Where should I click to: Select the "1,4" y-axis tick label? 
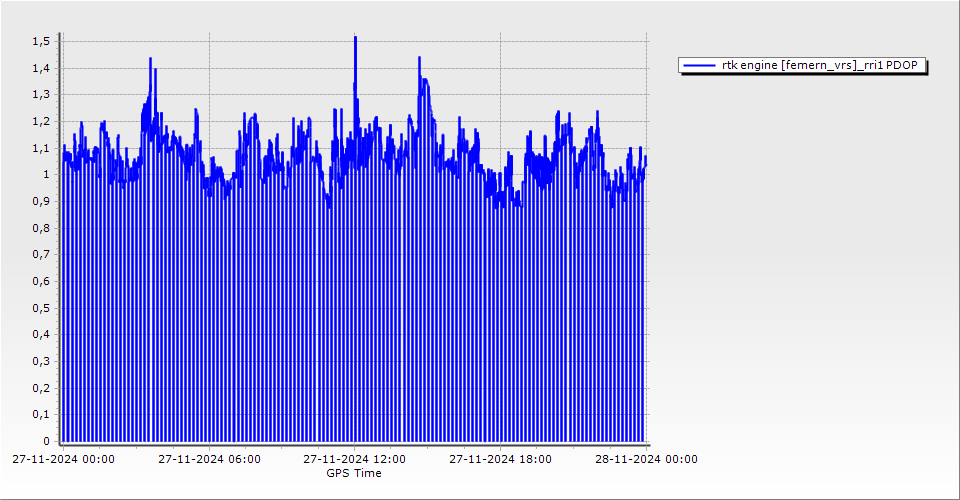coord(41,68)
